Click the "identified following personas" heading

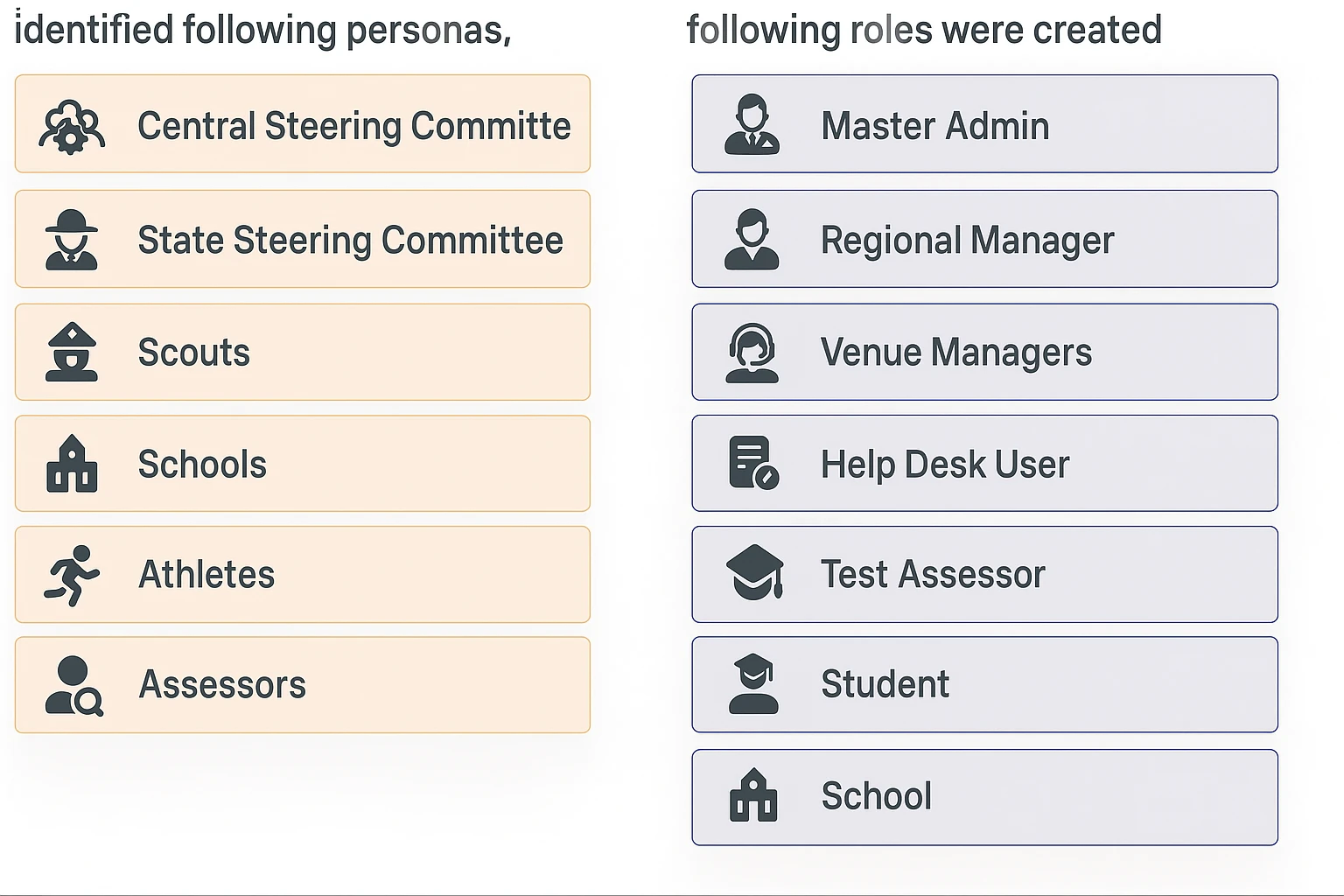262,30
